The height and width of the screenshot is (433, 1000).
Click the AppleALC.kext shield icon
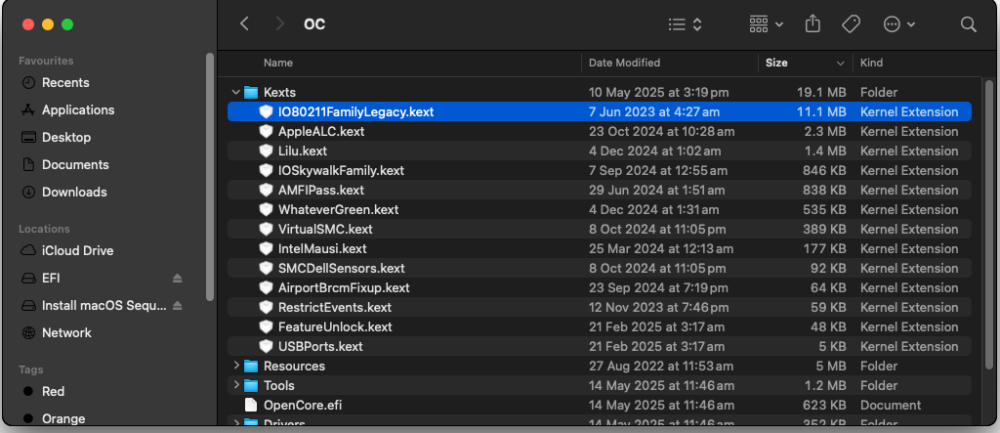(266, 132)
